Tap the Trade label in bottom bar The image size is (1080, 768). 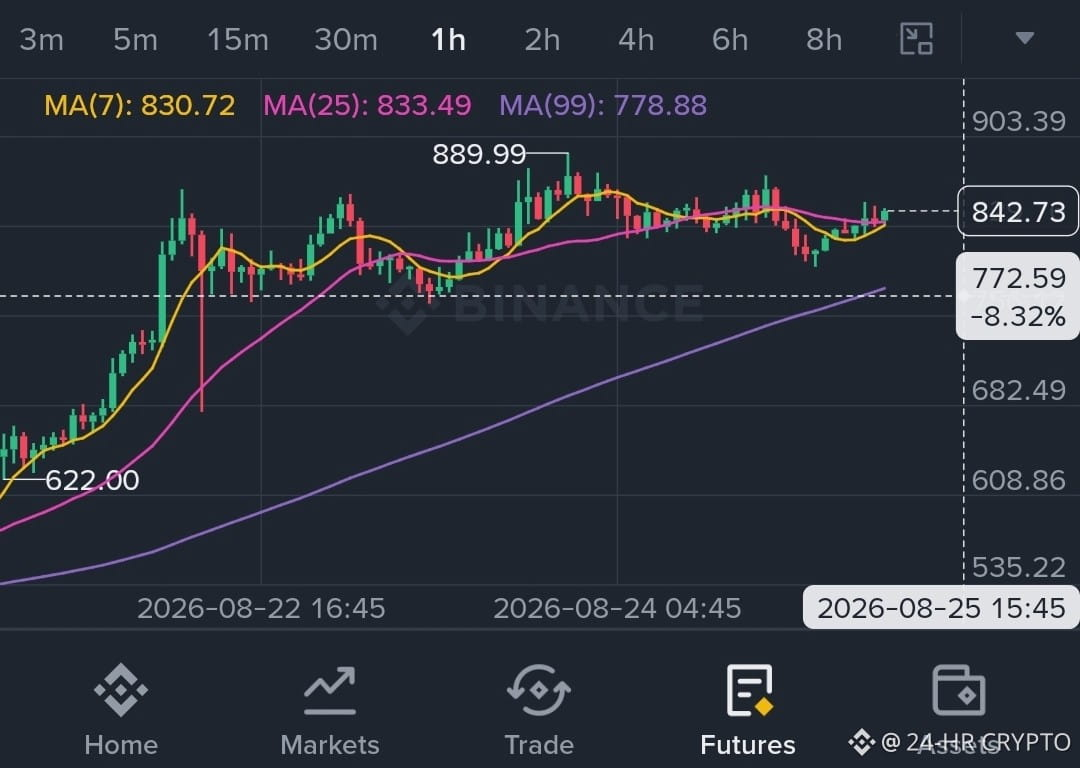539,745
